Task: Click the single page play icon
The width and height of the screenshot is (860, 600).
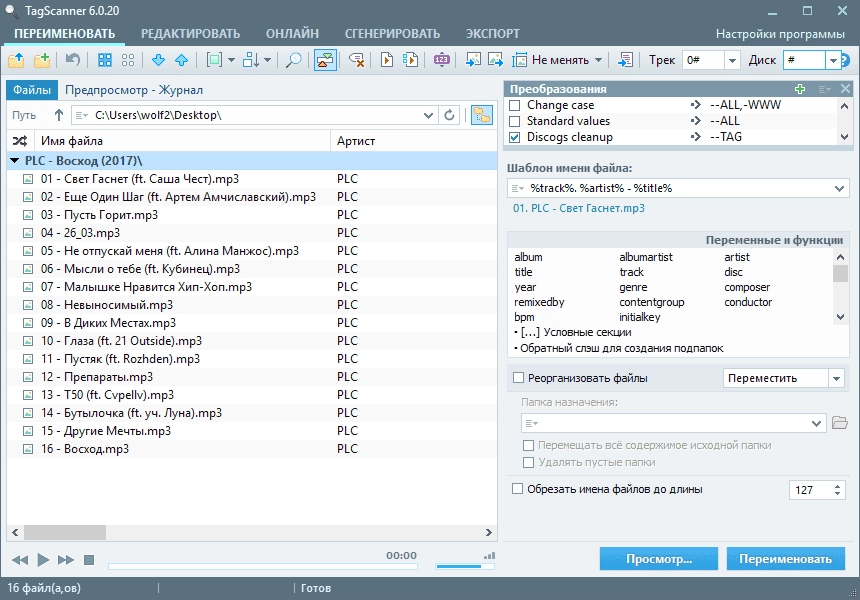Action: [x=387, y=60]
